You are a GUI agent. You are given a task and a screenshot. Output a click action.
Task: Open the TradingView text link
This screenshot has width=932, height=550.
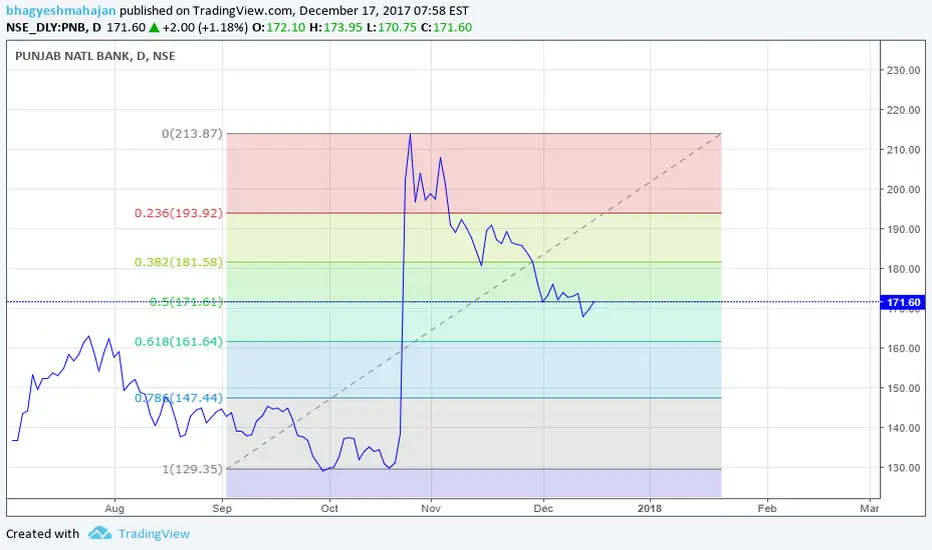(154, 534)
